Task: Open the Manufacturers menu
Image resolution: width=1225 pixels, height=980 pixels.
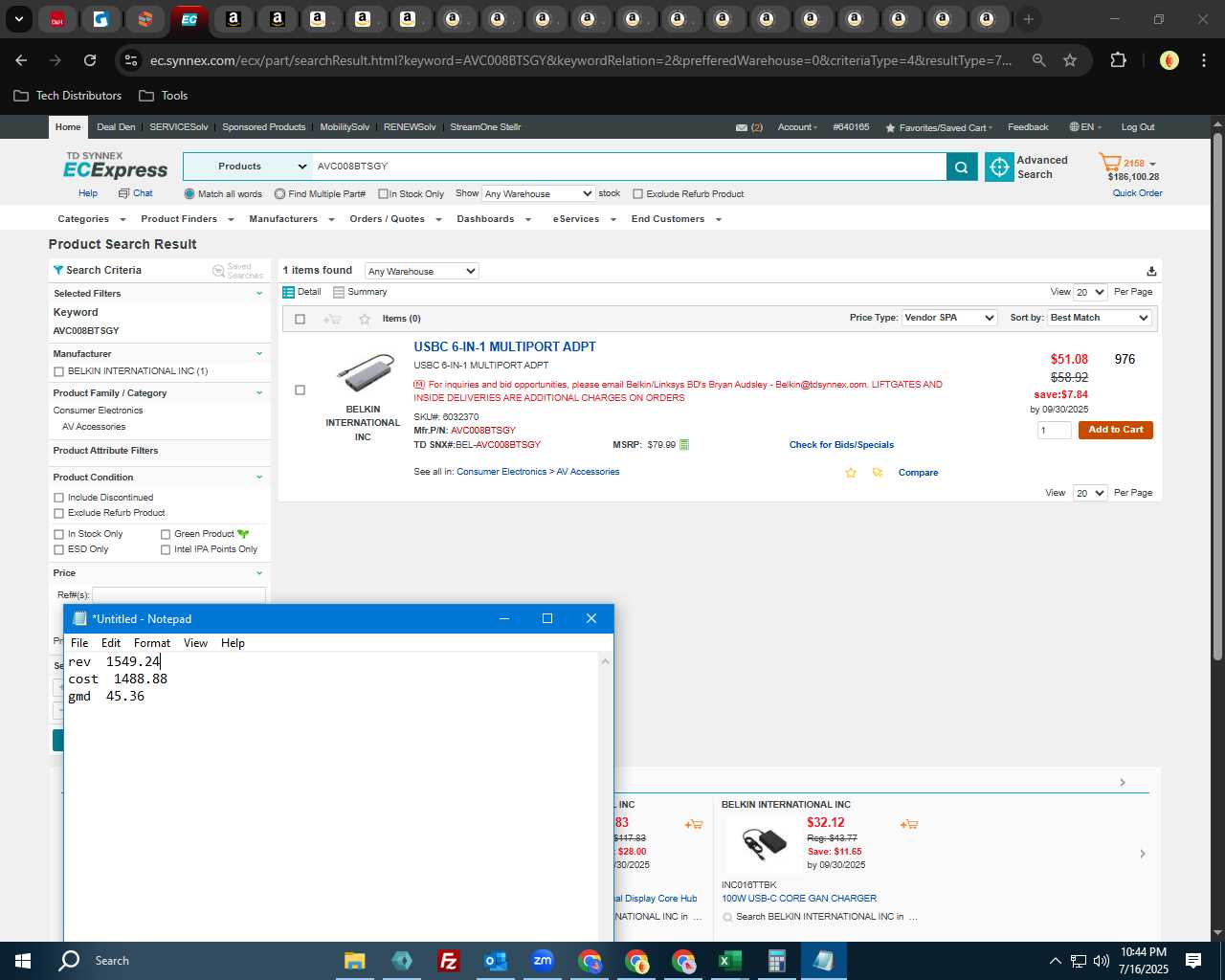Action: (291, 219)
